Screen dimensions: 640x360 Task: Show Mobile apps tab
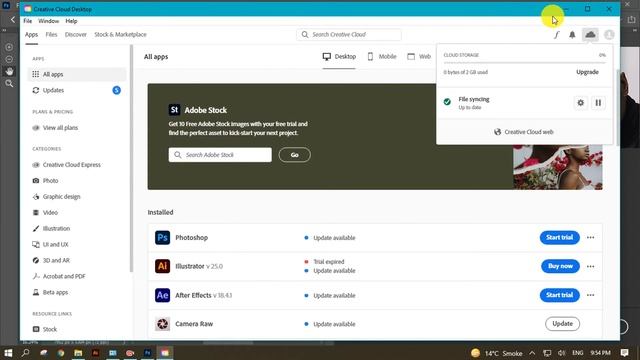(382, 57)
